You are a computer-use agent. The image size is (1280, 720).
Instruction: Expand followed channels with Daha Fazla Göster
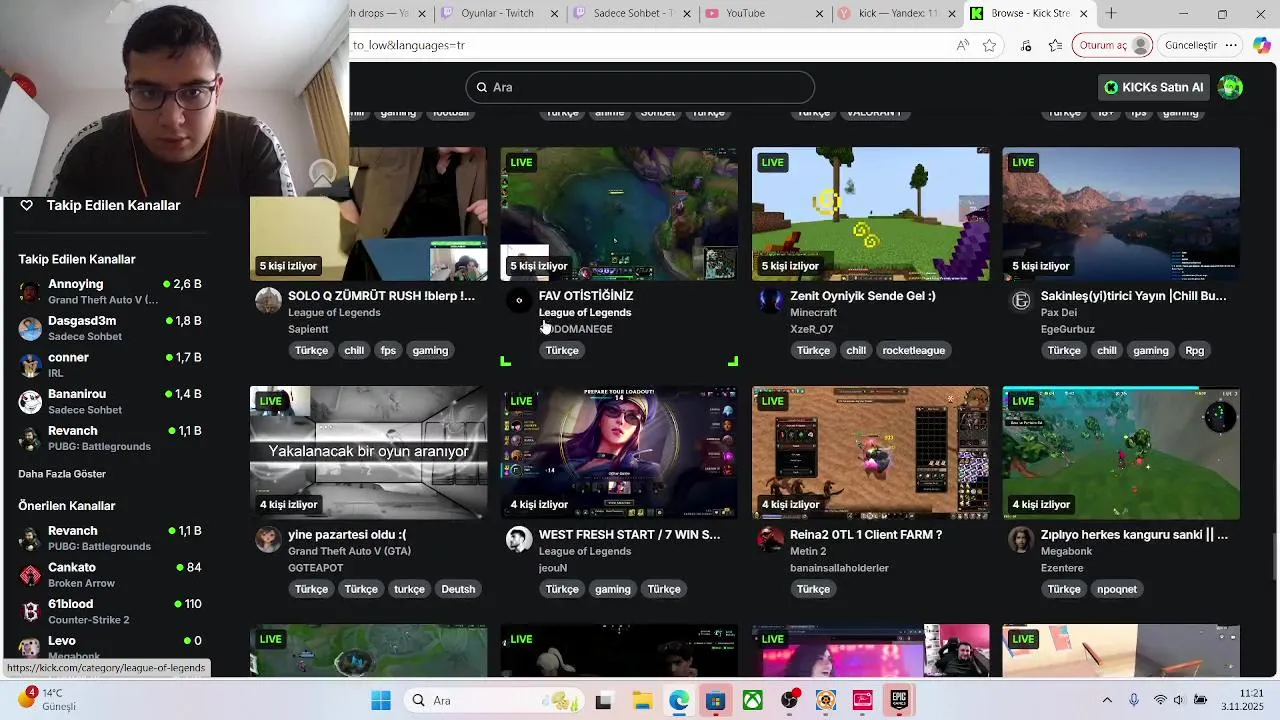click(62, 474)
